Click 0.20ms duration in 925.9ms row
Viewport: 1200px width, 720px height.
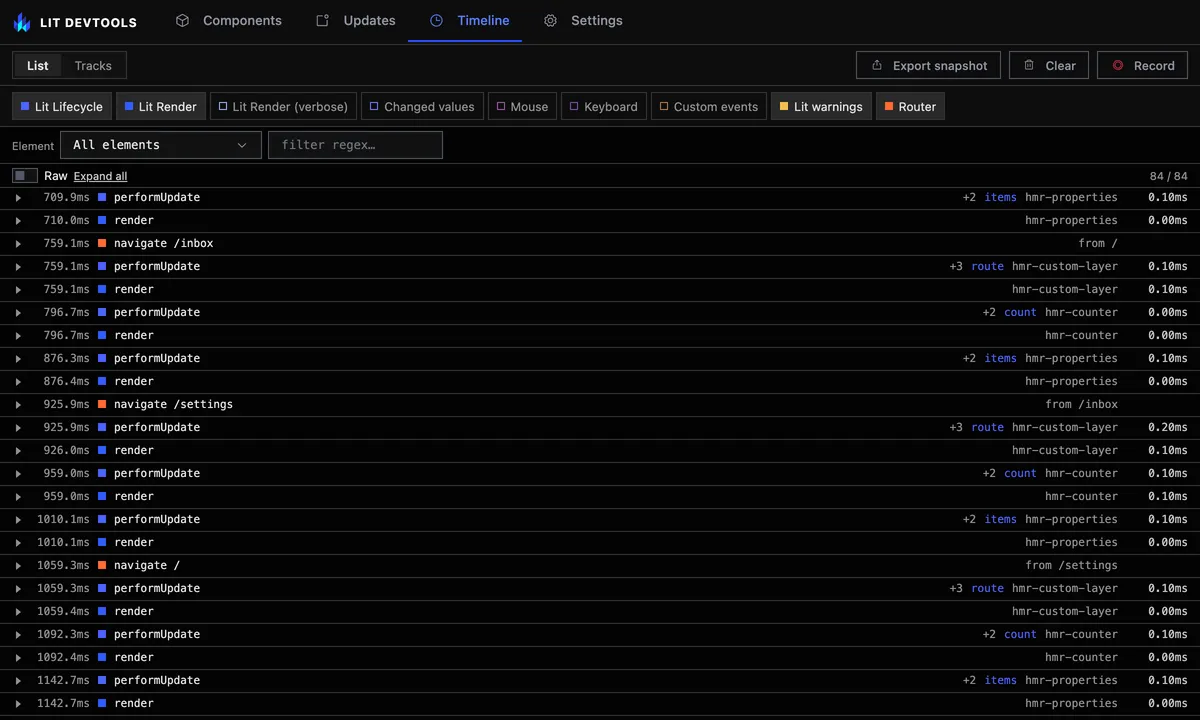click(1167, 427)
